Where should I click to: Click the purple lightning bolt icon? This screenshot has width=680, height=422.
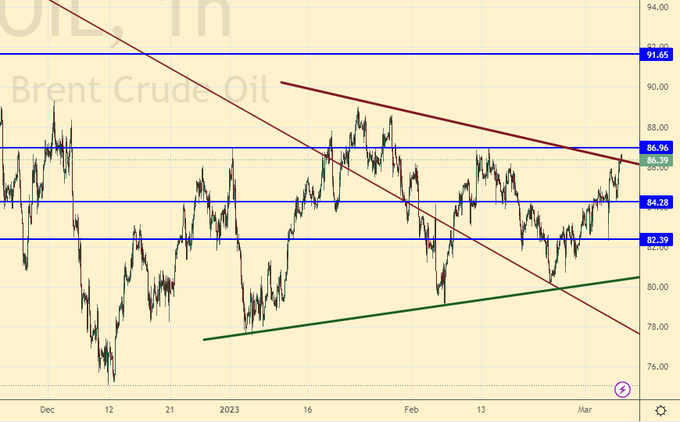tap(622, 388)
